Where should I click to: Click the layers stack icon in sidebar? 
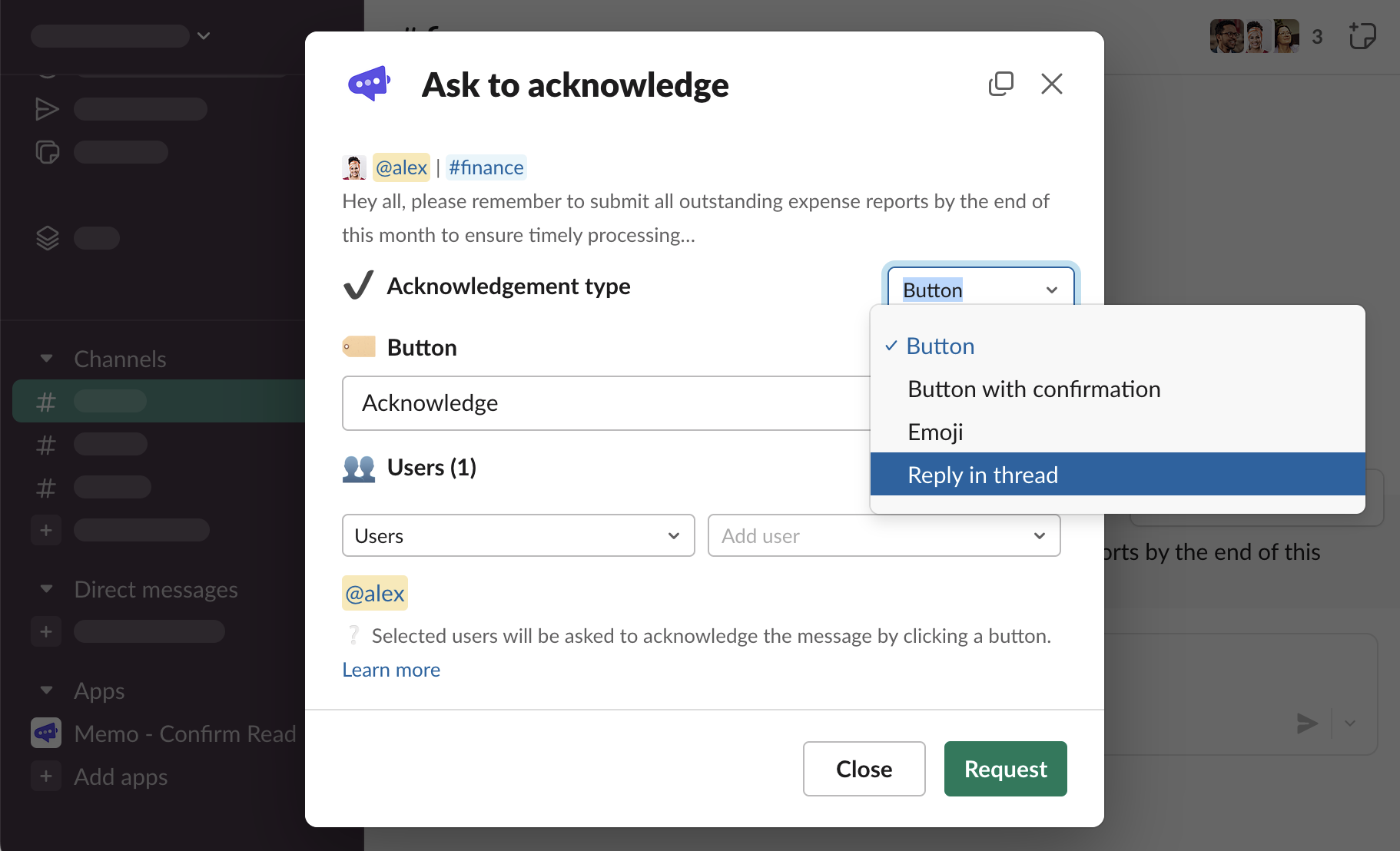pyautogui.click(x=47, y=238)
